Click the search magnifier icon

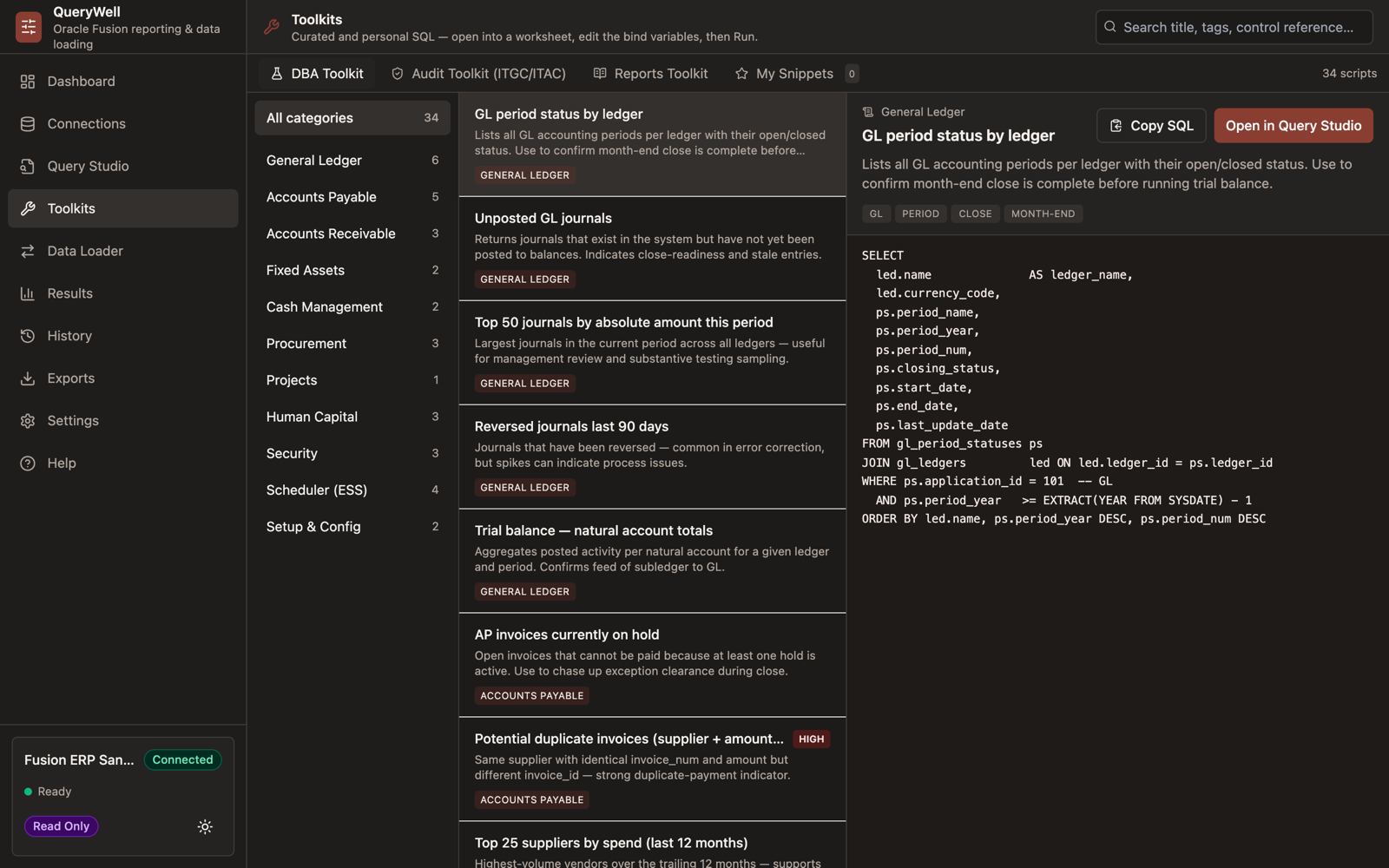(x=1110, y=27)
